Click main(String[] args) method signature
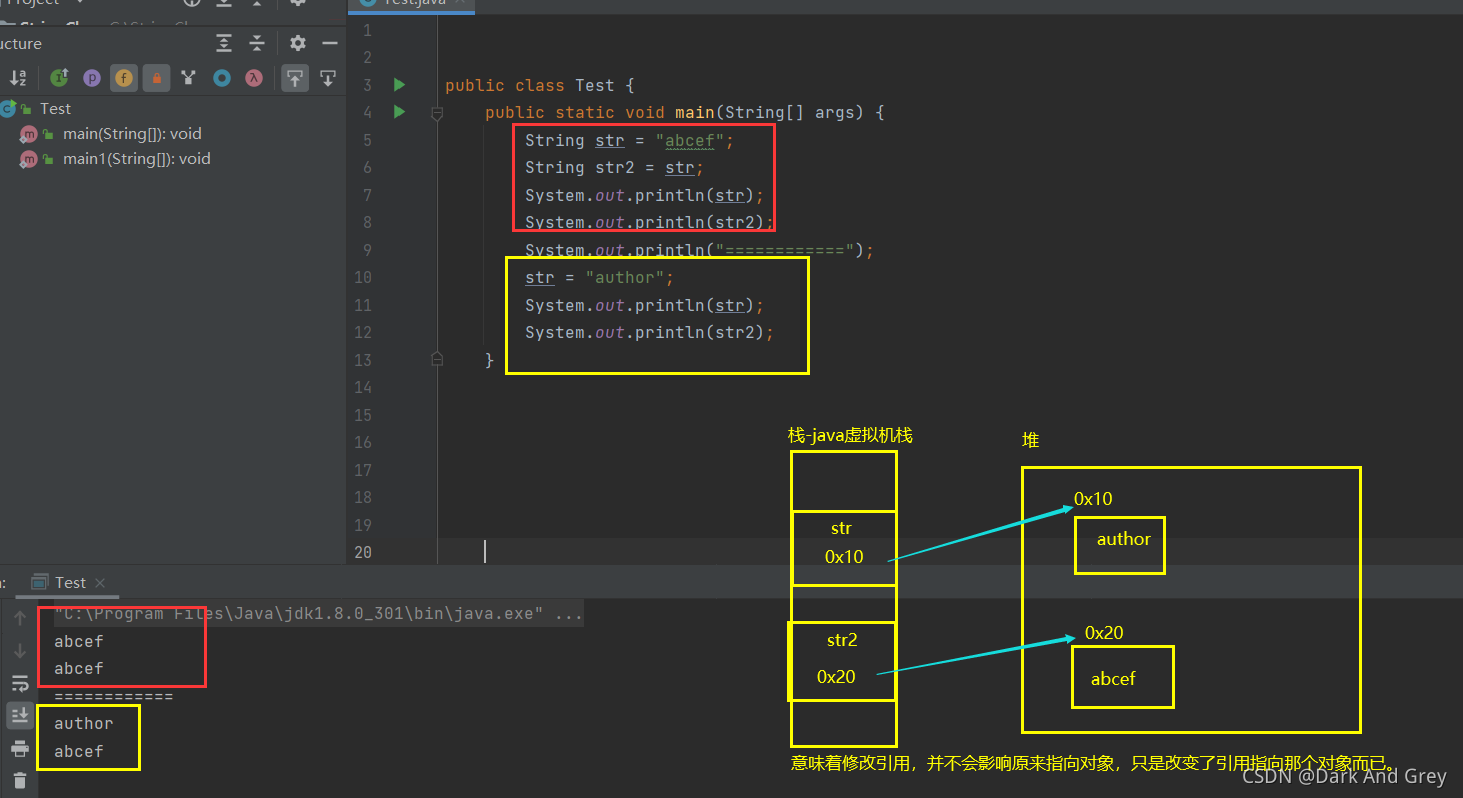 pos(685,112)
